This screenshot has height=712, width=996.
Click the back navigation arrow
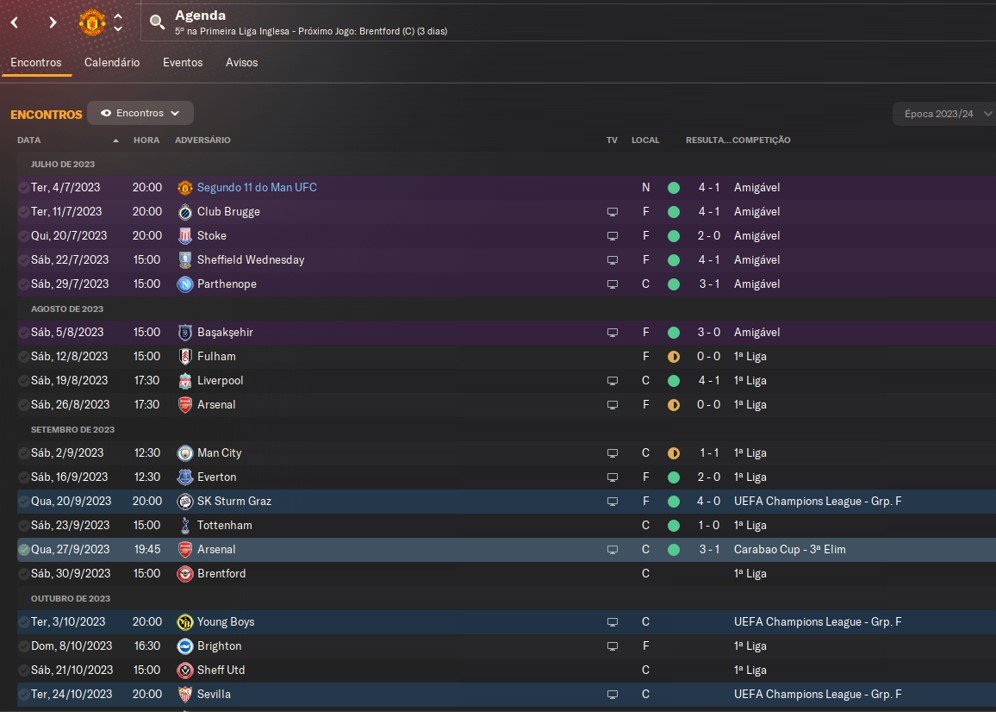click(15, 22)
